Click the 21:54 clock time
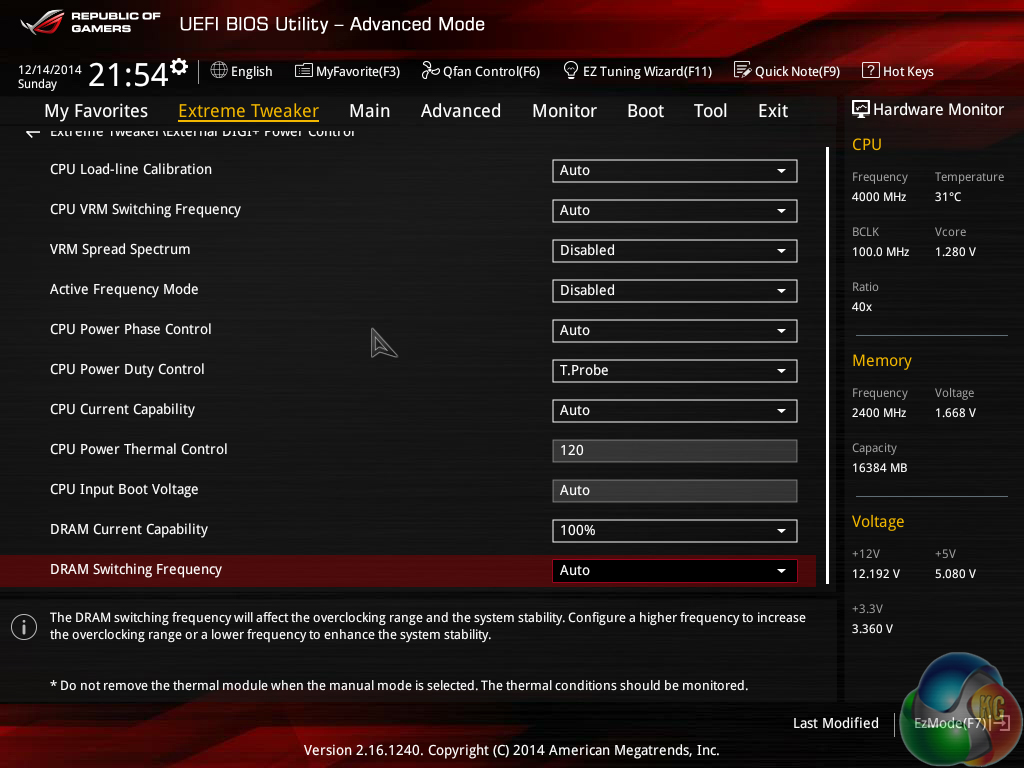 coord(129,74)
